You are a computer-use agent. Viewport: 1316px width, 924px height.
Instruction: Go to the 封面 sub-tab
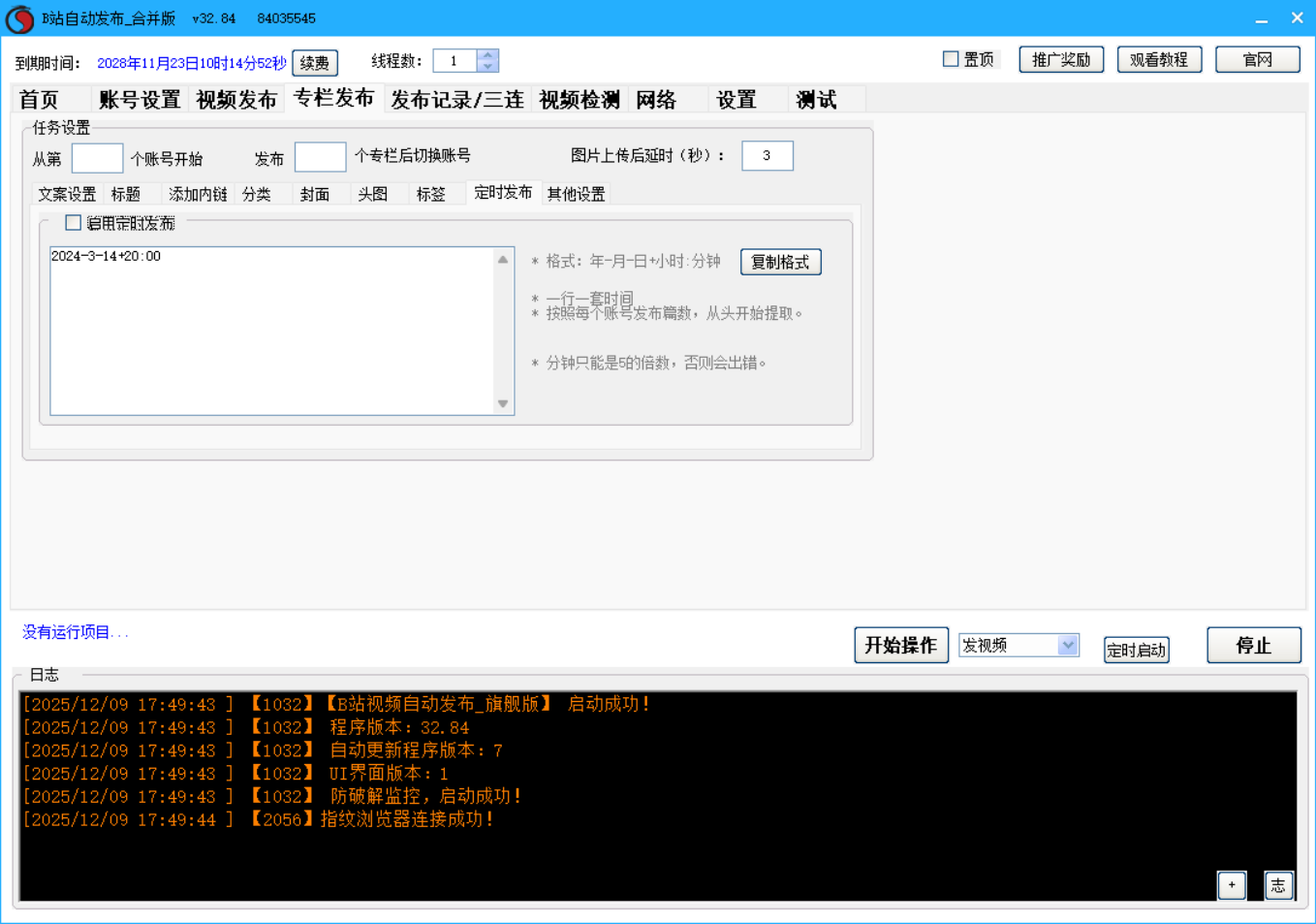[x=314, y=194]
